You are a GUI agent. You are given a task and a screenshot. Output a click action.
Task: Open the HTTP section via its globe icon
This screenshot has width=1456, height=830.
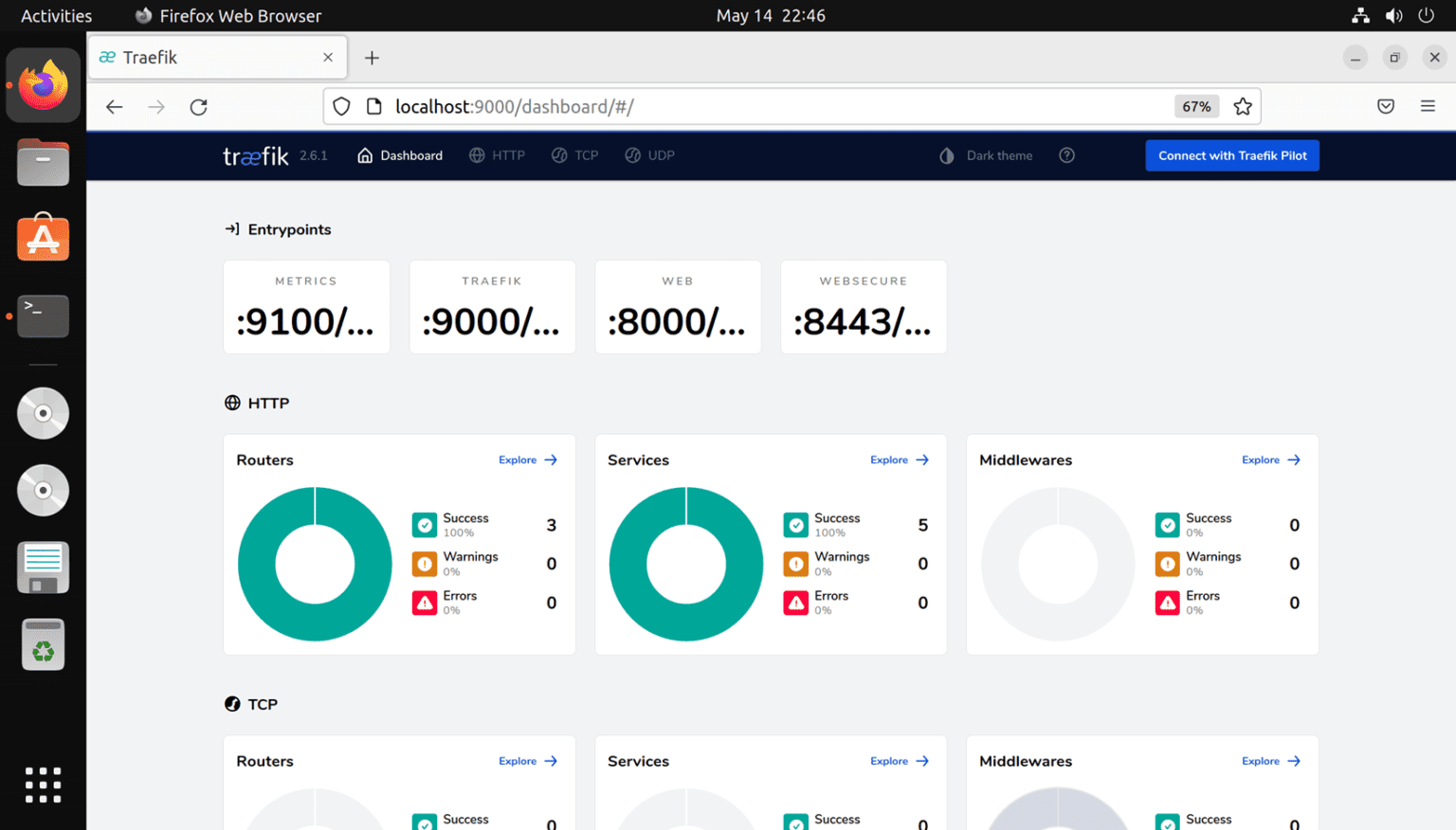coord(476,154)
